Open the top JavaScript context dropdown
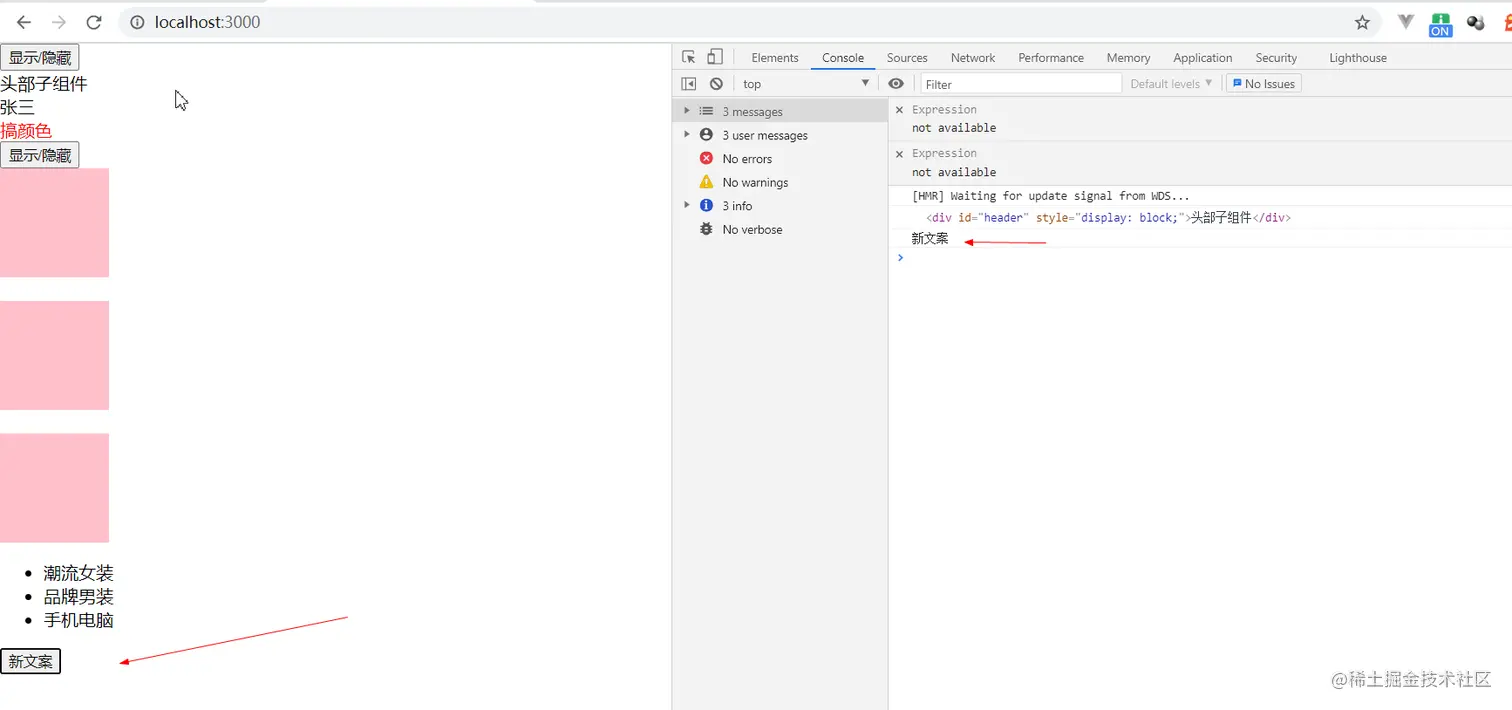The width and height of the screenshot is (1512, 710). coord(805,84)
